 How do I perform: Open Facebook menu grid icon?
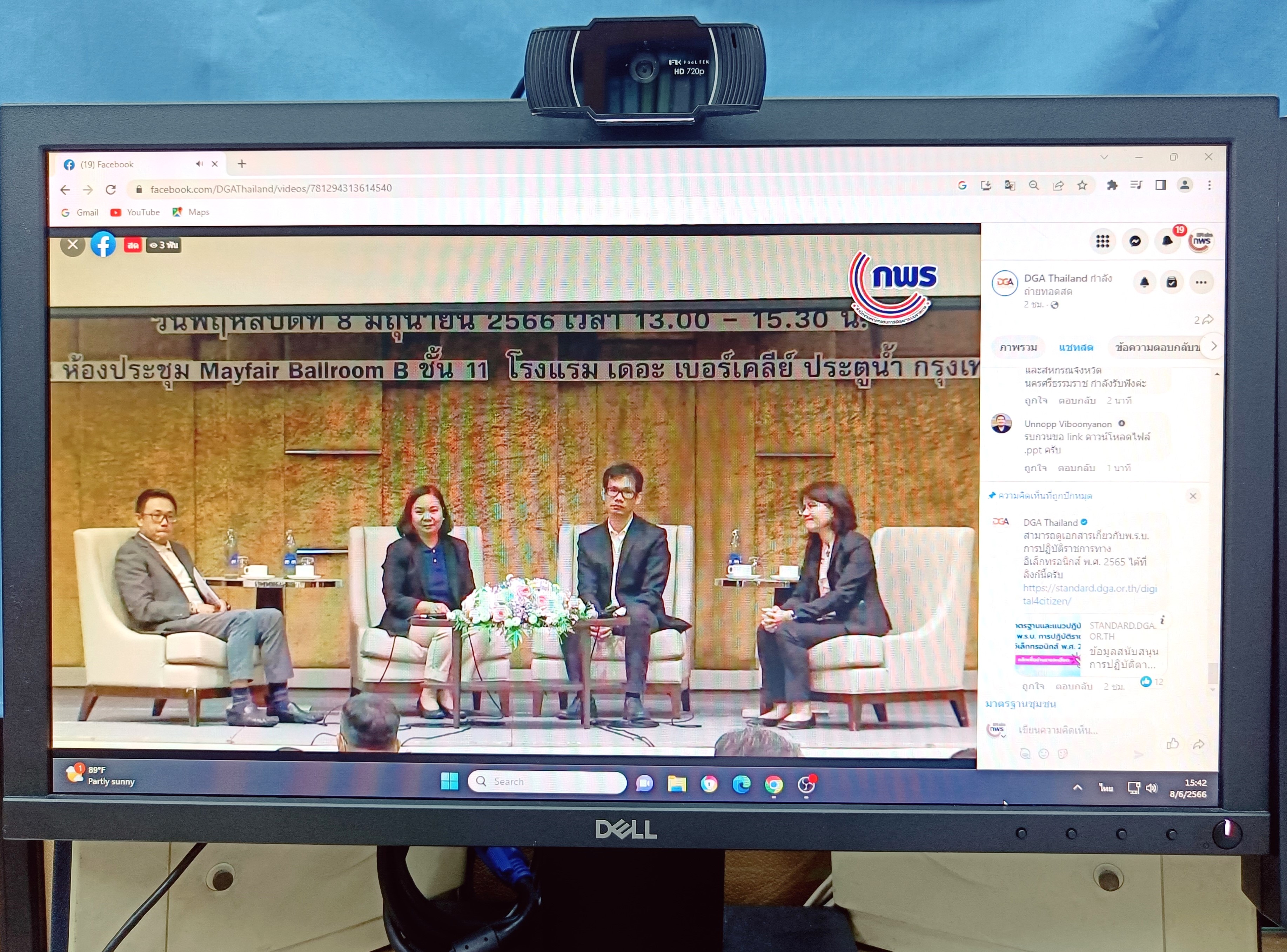pyautogui.click(x=1102, y=241)
